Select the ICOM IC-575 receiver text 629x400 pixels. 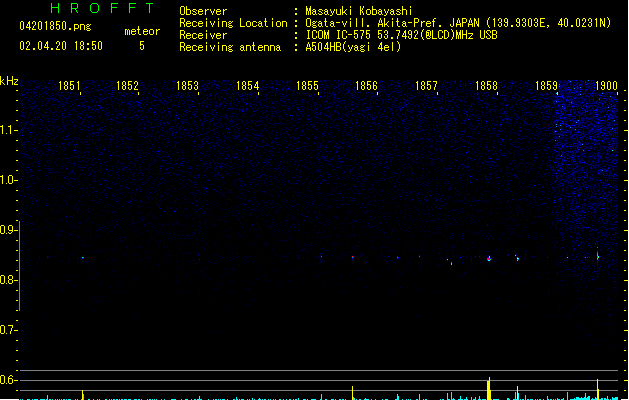click(402, 35)
